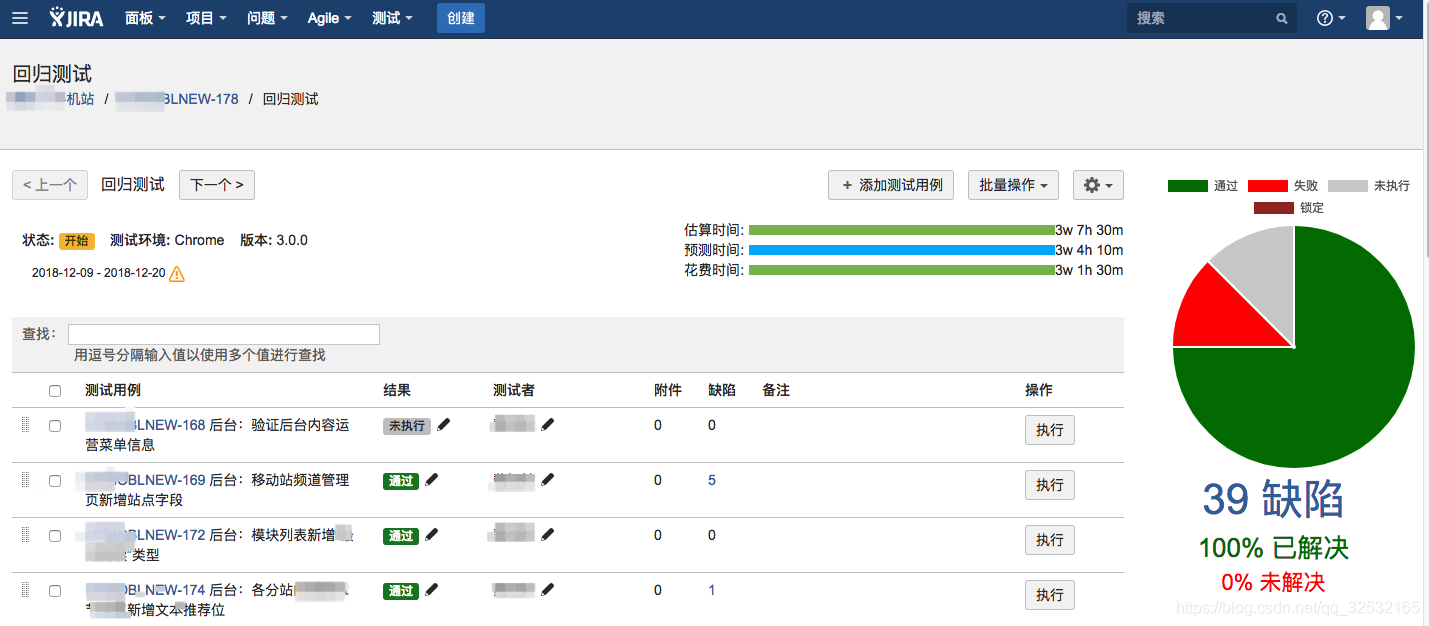Edit tester for the BLNEW-169 row
The image size is (1429, 626).
pyautogui.click(x=548, y=480)
